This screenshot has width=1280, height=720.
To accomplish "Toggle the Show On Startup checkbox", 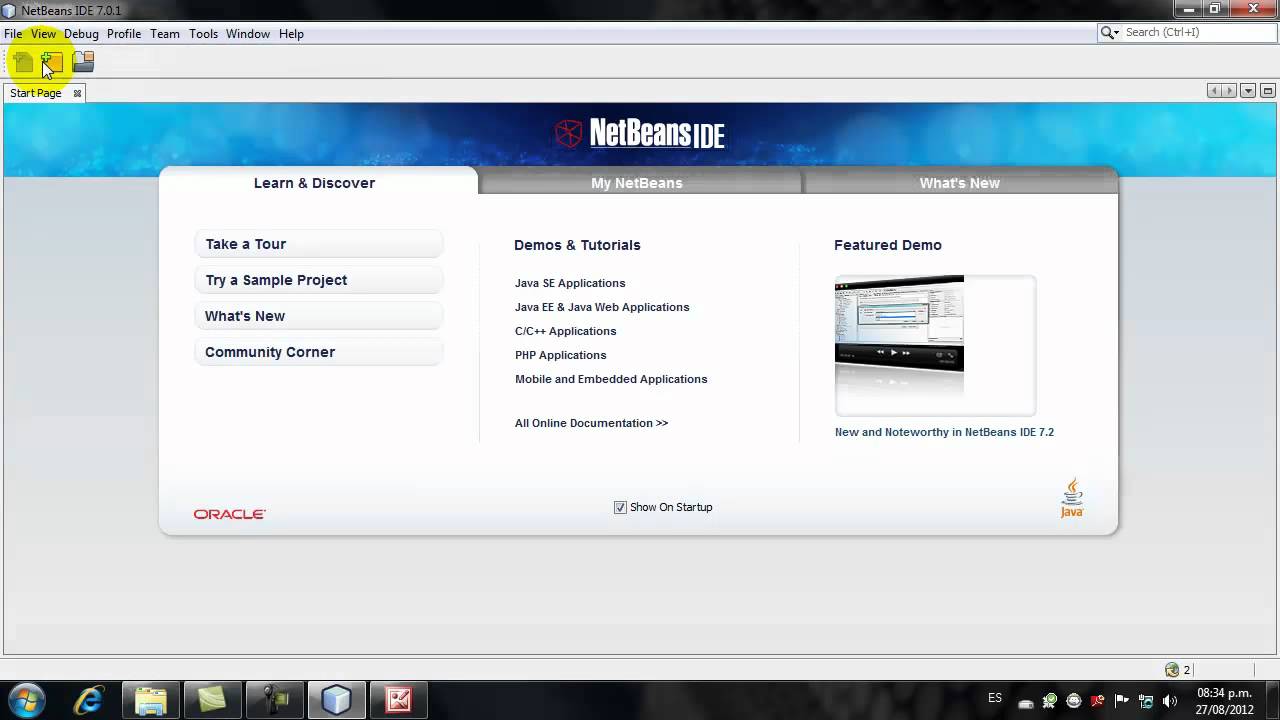I will pos(620,507).
